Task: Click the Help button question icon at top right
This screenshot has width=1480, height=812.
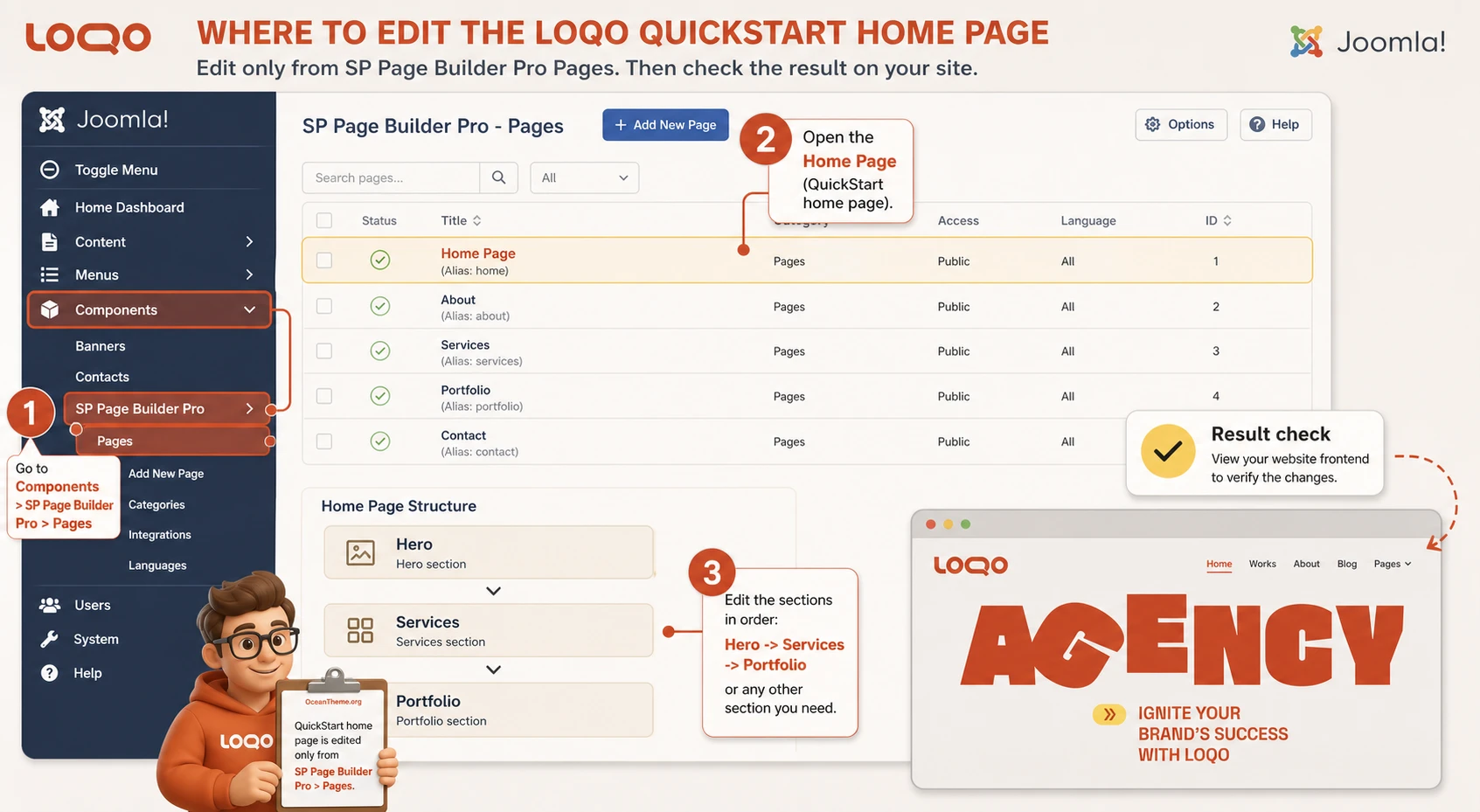Action: click(x=1257, y=124)
